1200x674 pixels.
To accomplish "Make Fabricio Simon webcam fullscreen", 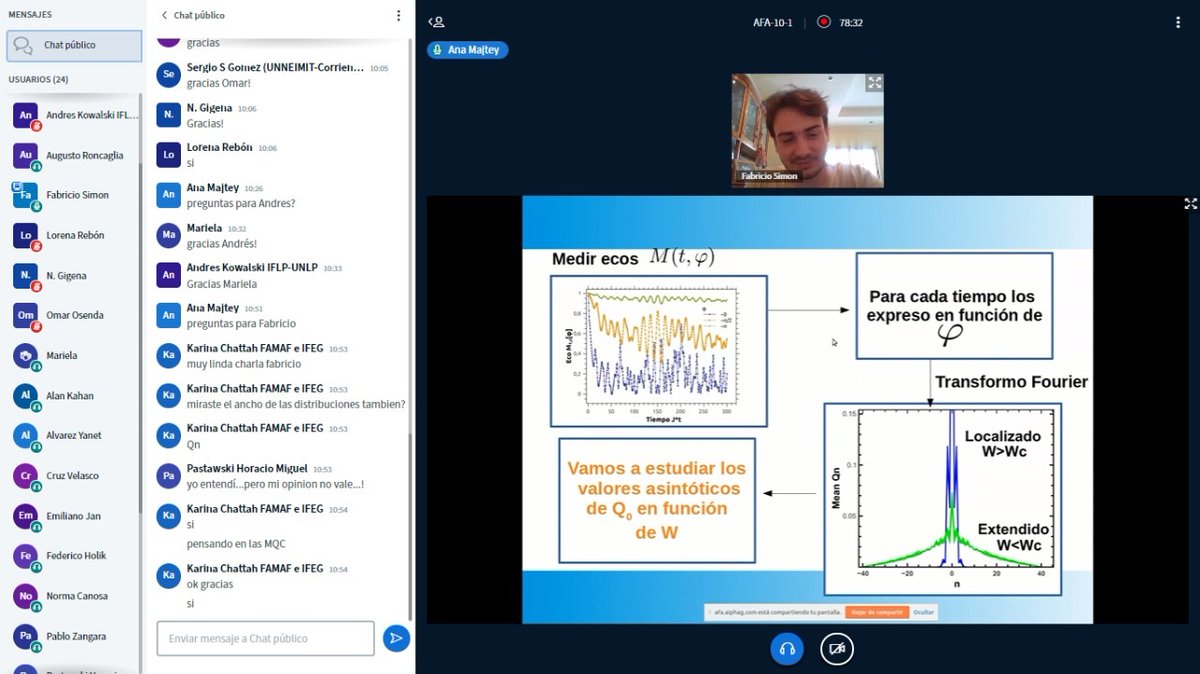I will [874, 83].
